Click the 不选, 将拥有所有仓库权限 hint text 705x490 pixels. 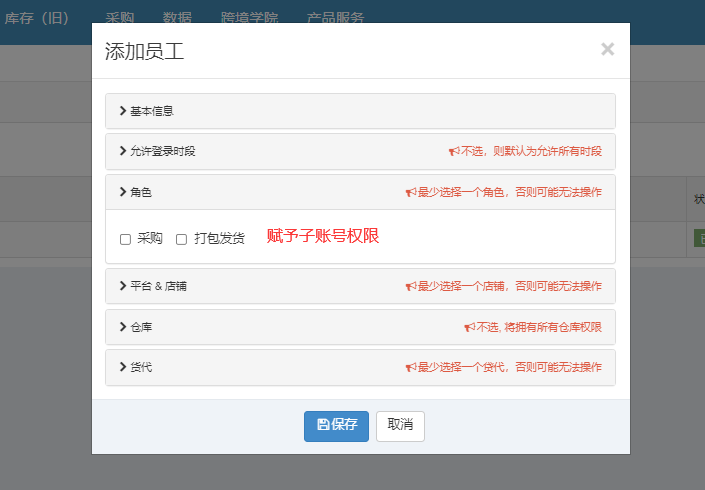539,327
